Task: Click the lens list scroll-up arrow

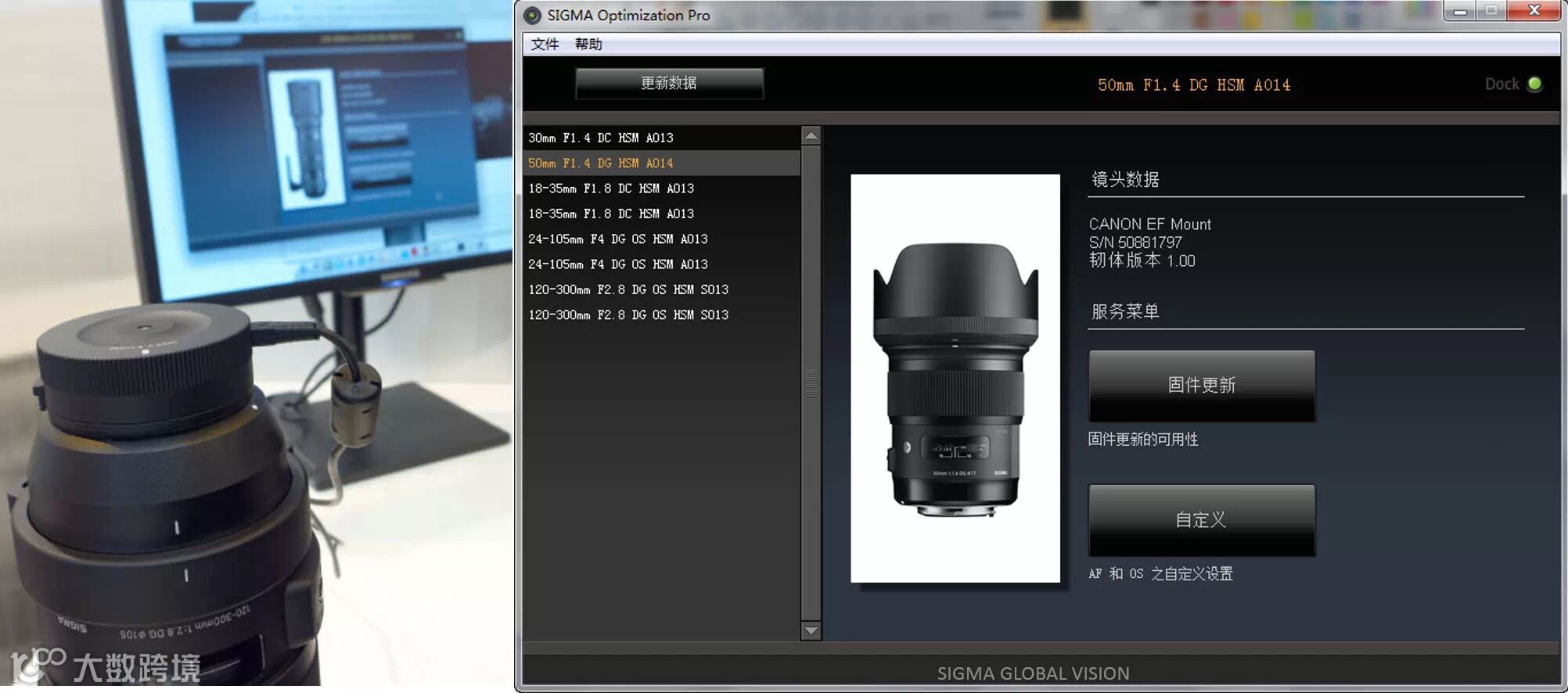Action: click(811, 135)
